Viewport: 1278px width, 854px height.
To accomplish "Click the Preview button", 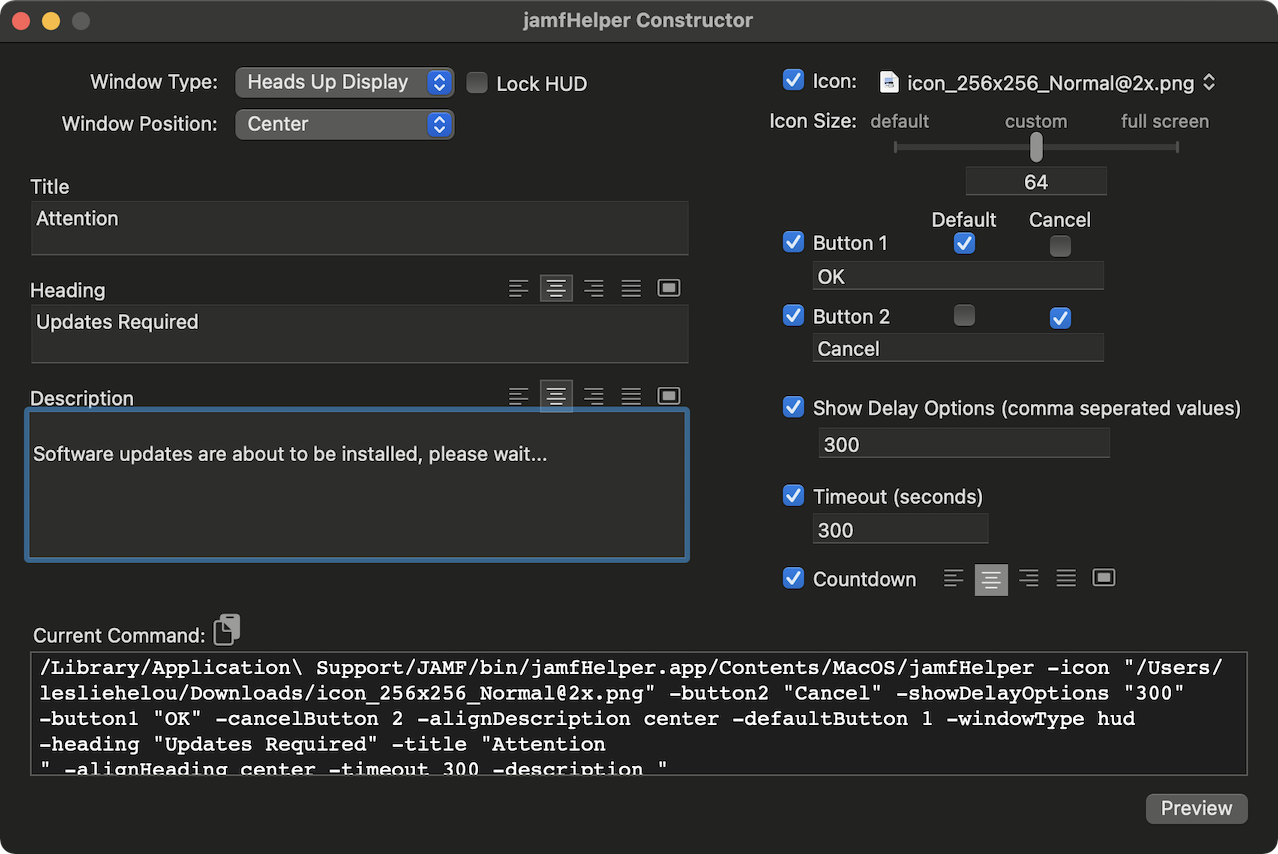I will 1196,808.
